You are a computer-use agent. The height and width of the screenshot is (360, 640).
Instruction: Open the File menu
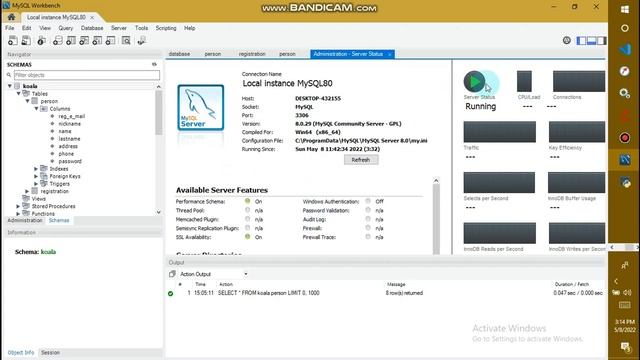(x=9, y=28)
